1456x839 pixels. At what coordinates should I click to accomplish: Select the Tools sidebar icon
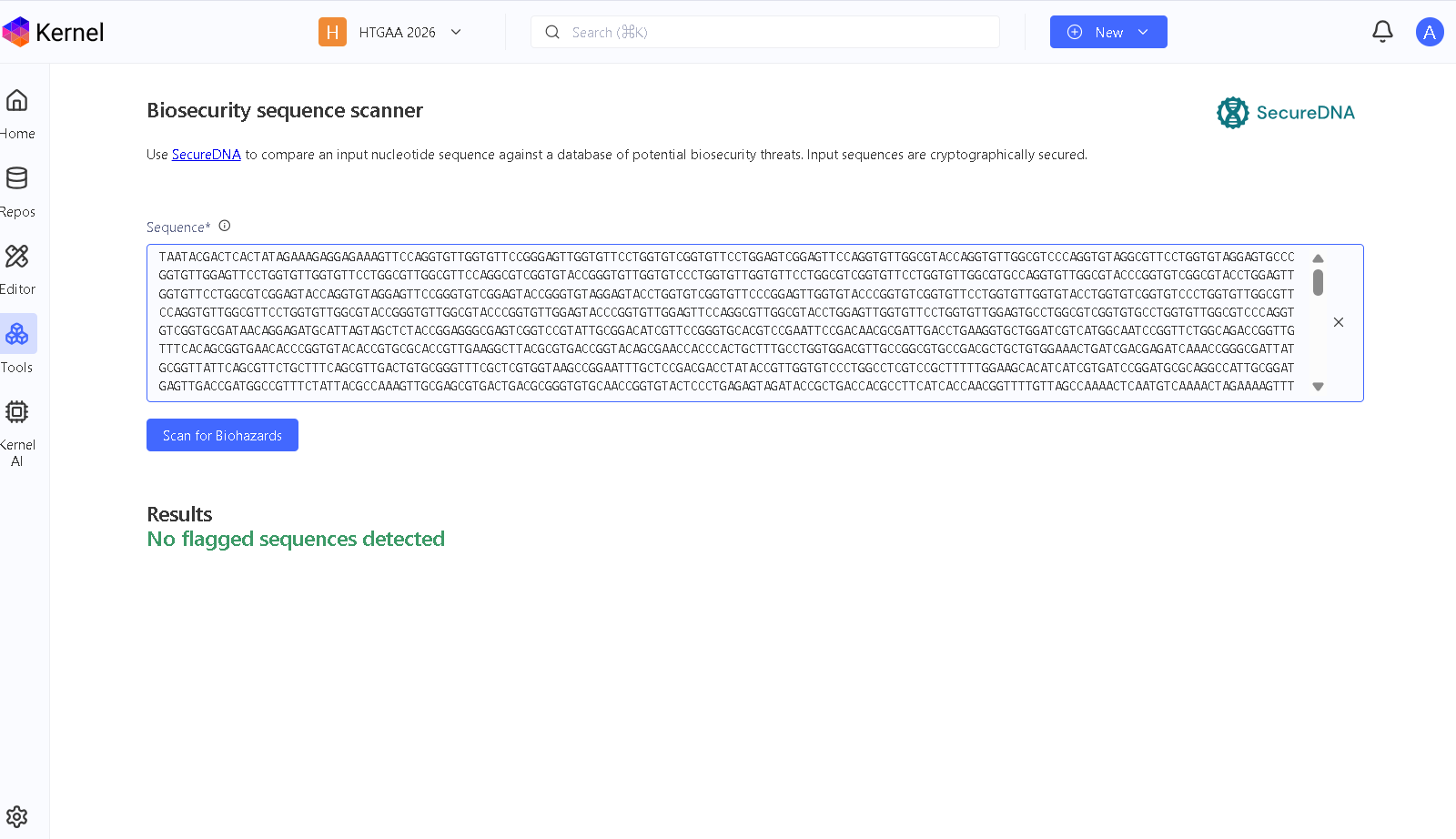[x=16, y=334]
